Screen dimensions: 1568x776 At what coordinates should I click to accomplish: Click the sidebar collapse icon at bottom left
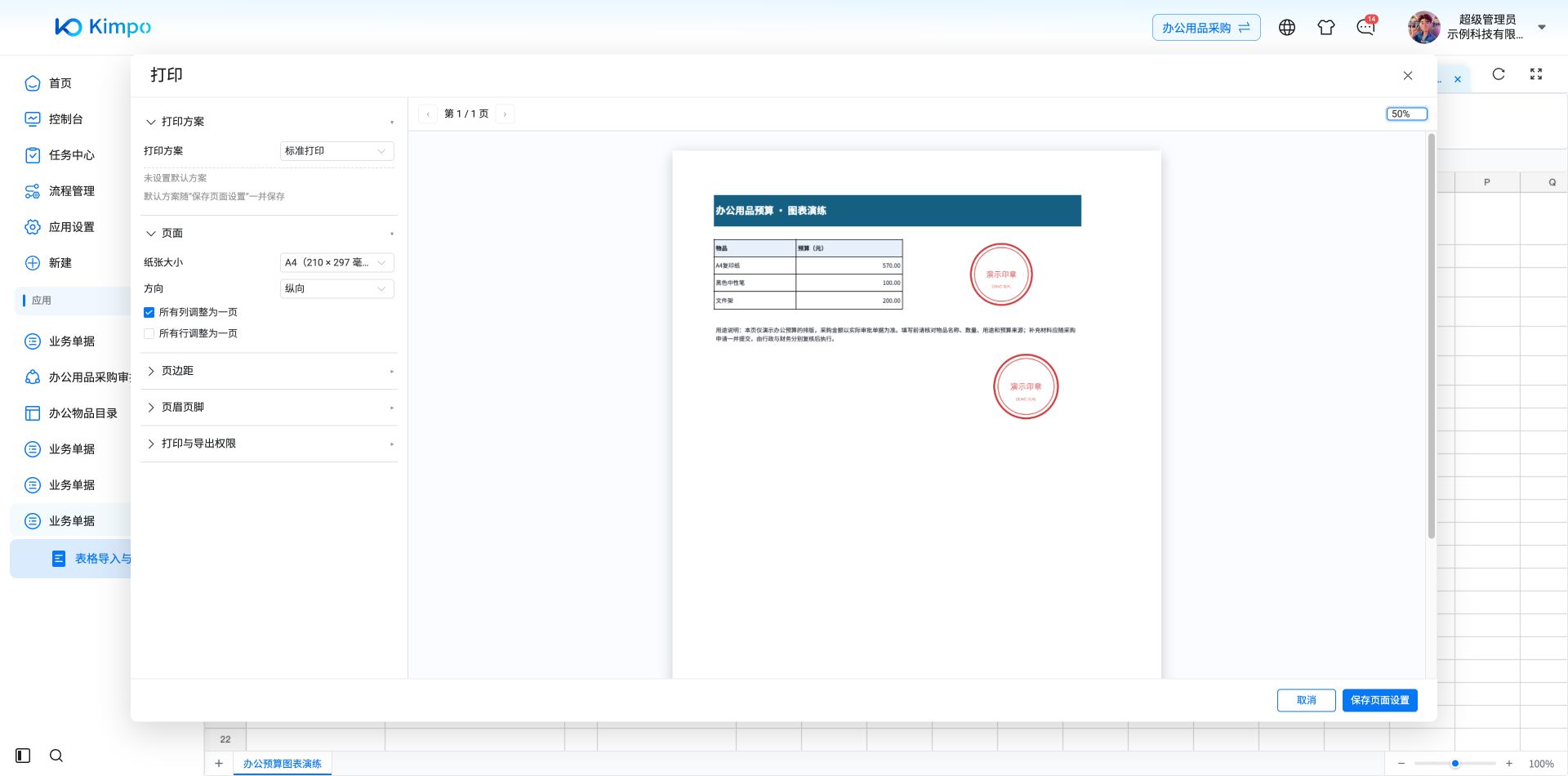point(23,756)
